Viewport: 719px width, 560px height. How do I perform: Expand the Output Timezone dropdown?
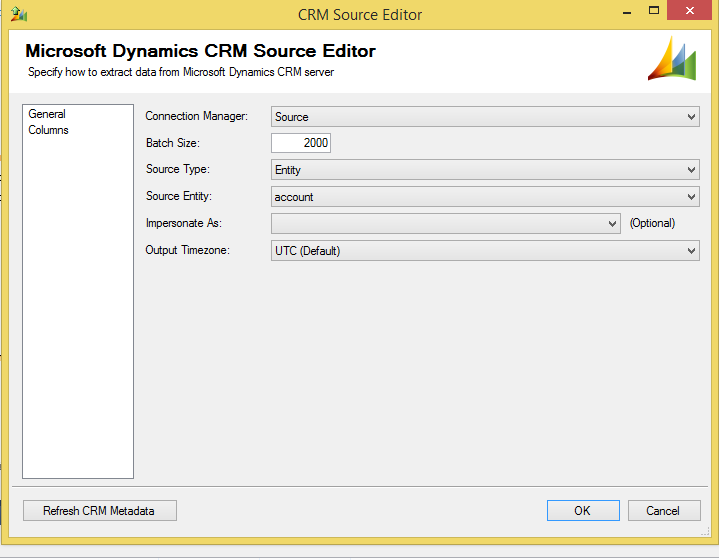[485, 250]
